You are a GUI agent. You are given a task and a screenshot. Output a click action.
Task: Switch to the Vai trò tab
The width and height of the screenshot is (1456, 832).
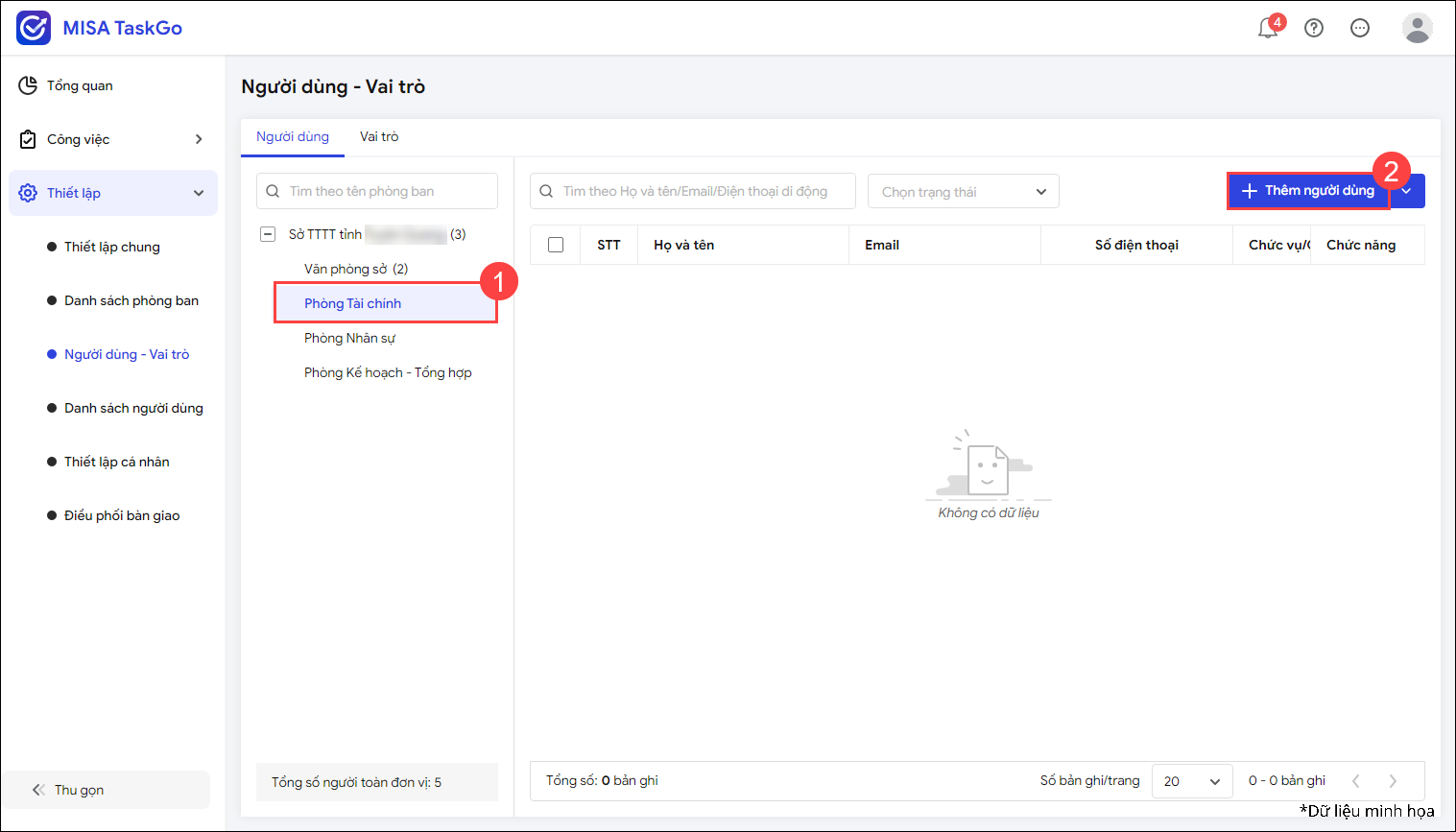pos(379,136)
